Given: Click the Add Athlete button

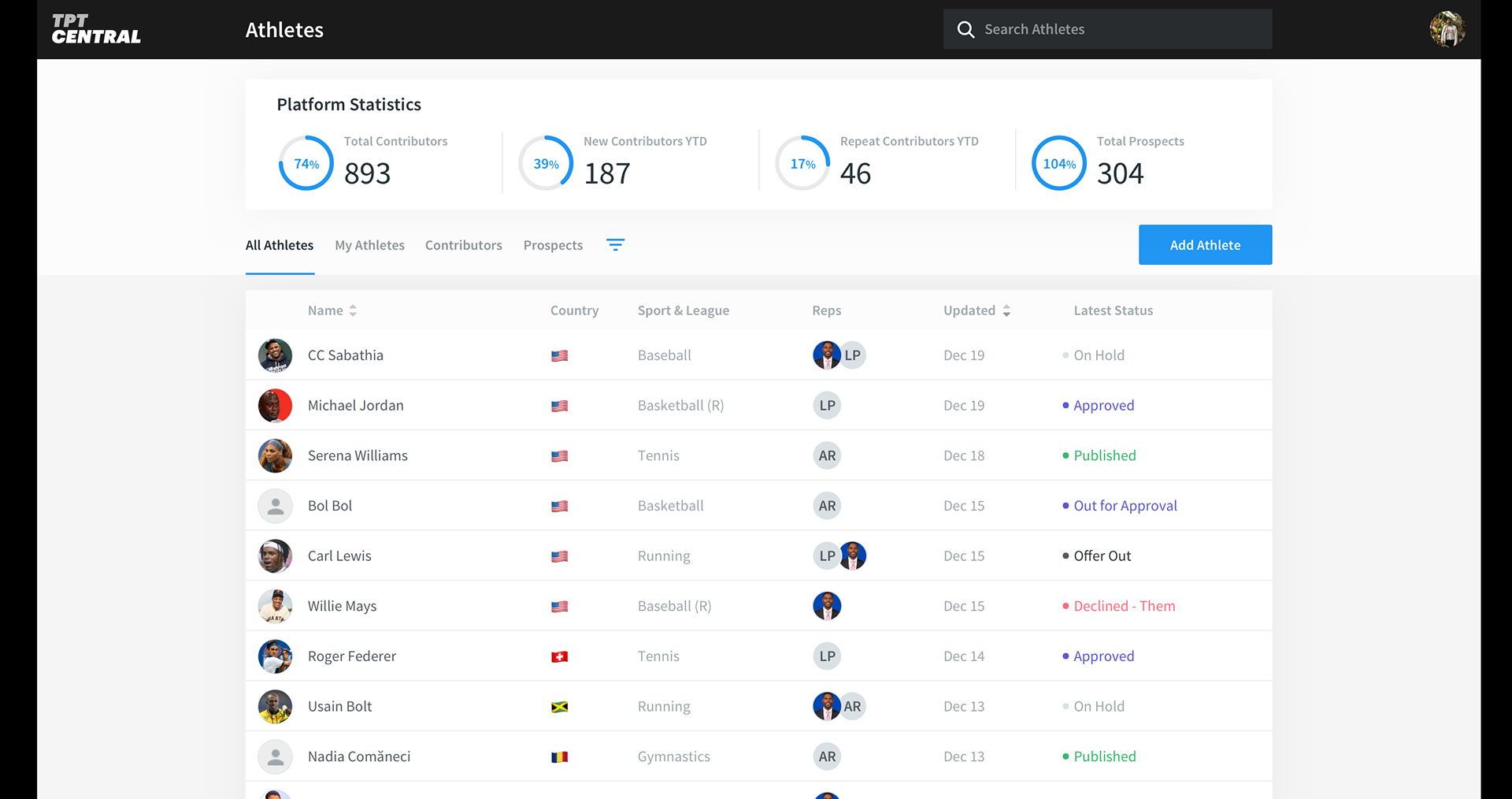Looking at the screenshot, I should (1205, 245).
